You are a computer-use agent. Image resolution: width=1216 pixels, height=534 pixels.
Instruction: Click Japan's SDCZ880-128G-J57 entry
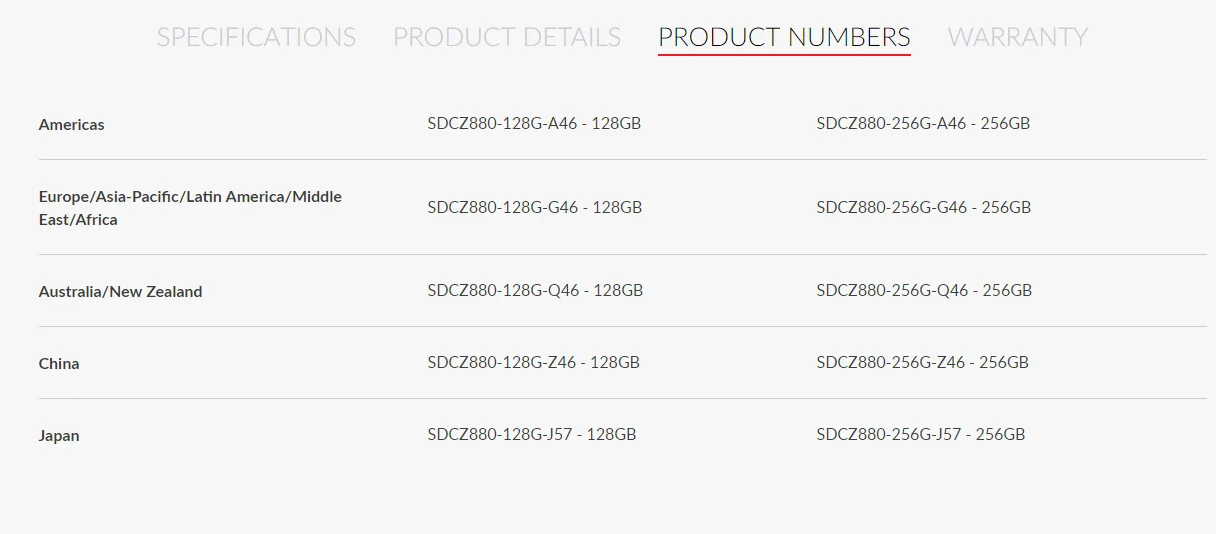532,435
